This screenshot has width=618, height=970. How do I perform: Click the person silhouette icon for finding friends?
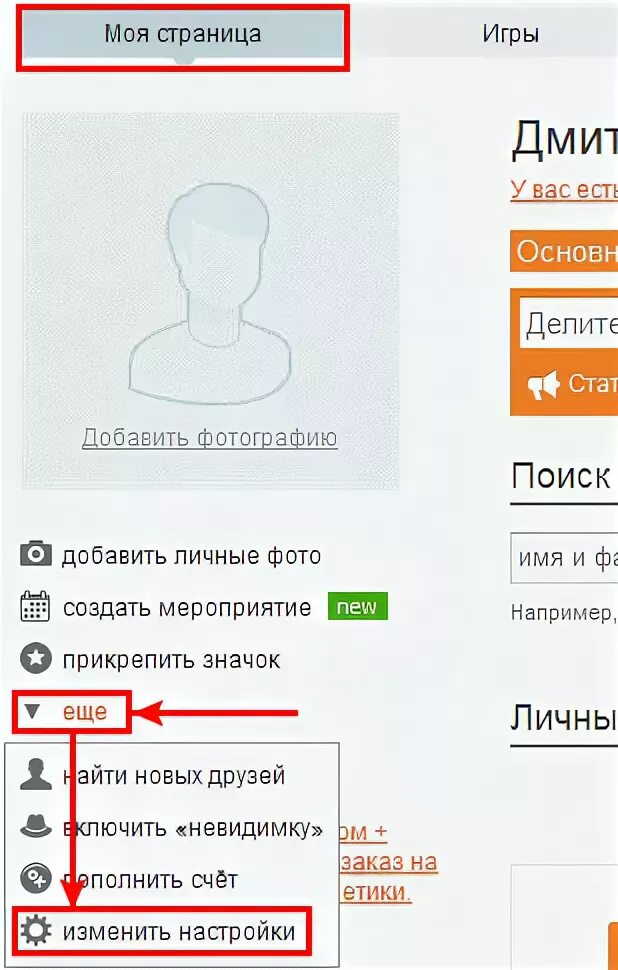pos(35,774)
